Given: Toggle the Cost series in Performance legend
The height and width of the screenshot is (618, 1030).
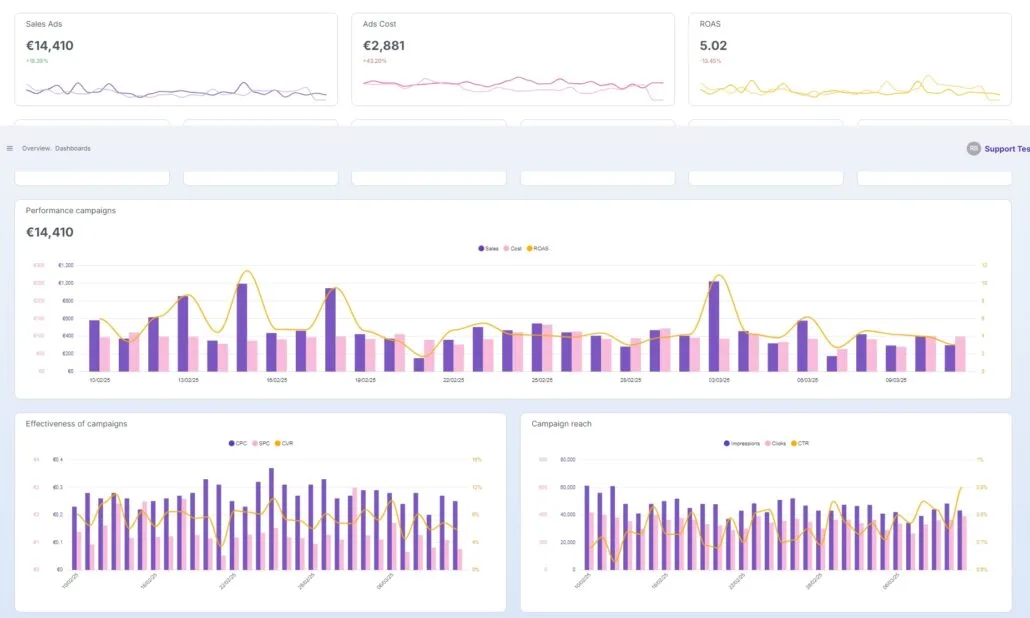Looking at the screenshot, I should pyautogui.click(x=512, y=249).
